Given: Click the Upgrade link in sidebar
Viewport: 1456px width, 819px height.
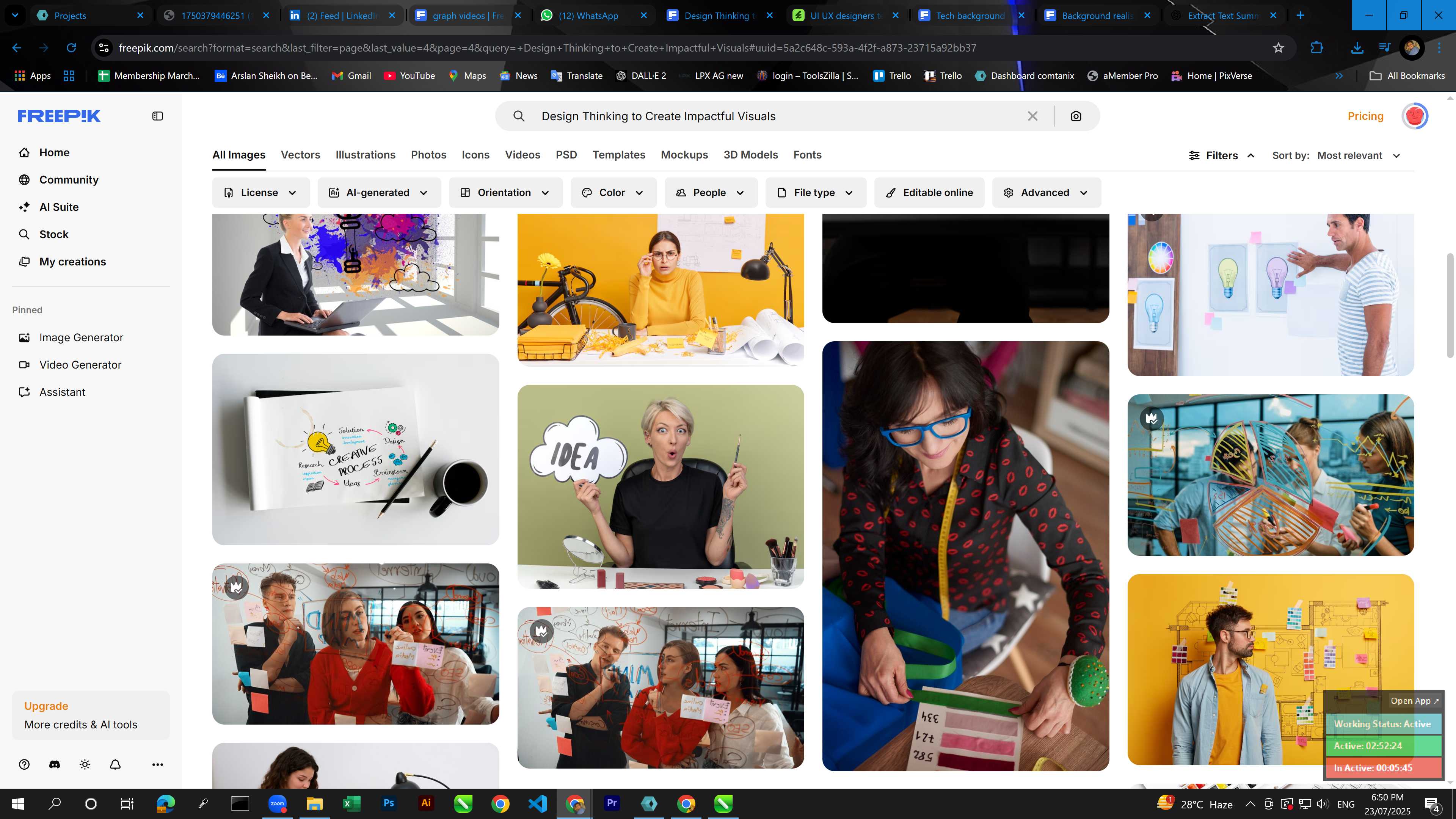Looking at the screenshot, I should (x=46, y=706).
